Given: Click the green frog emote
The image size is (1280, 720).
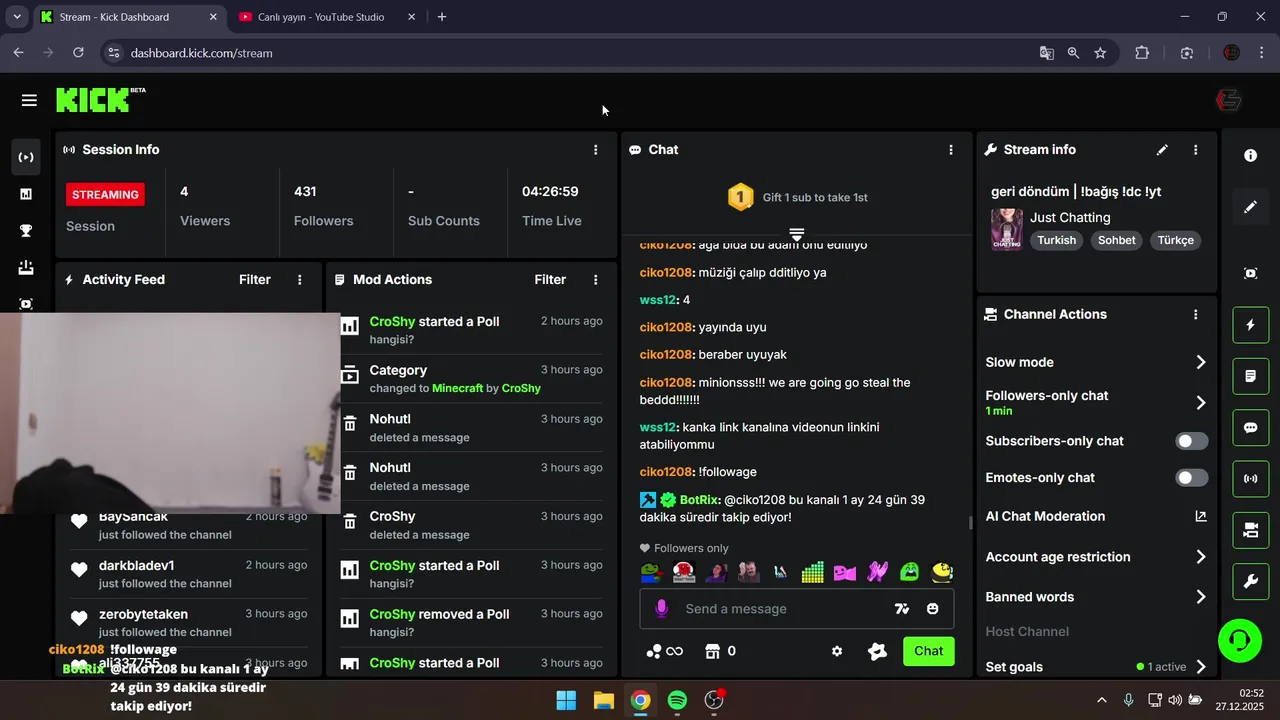Looking at the screenshot, I should coord(651,572).
